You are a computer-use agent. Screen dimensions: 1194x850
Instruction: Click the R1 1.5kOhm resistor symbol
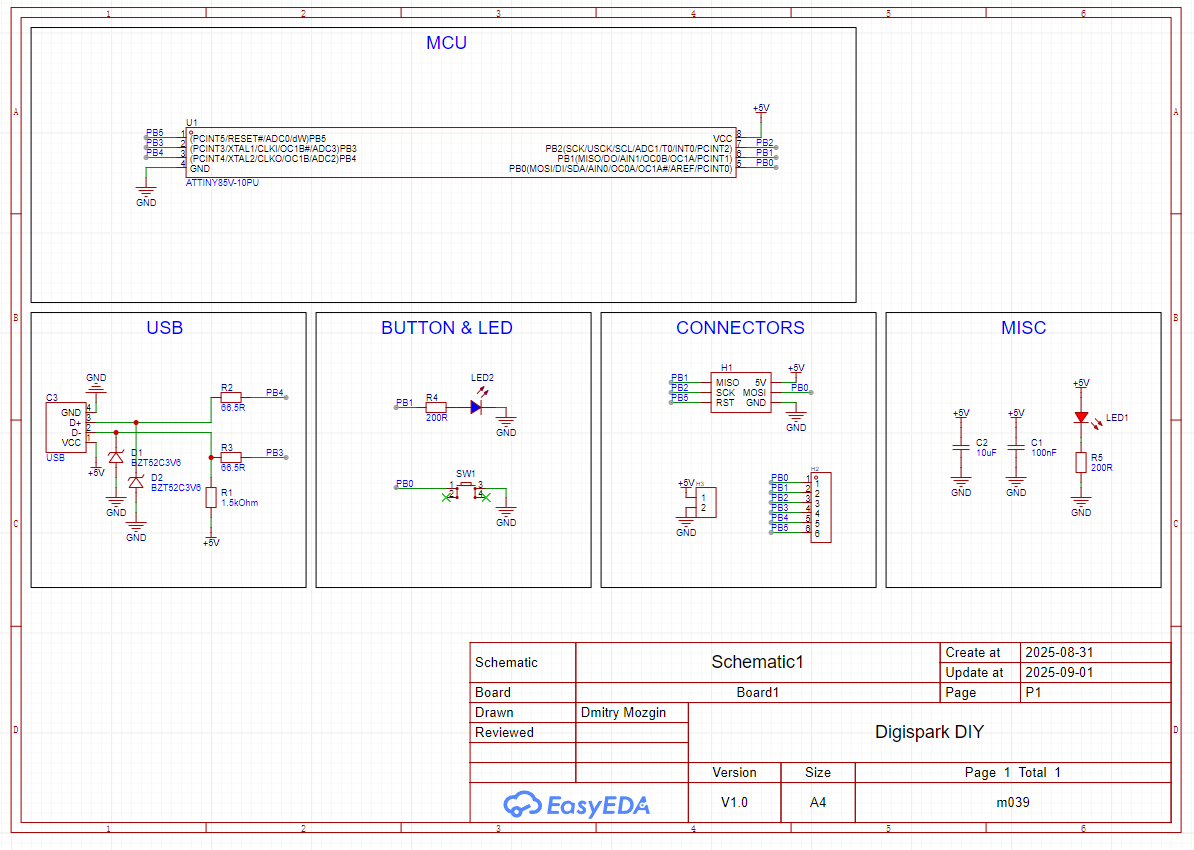coord(210,496)
